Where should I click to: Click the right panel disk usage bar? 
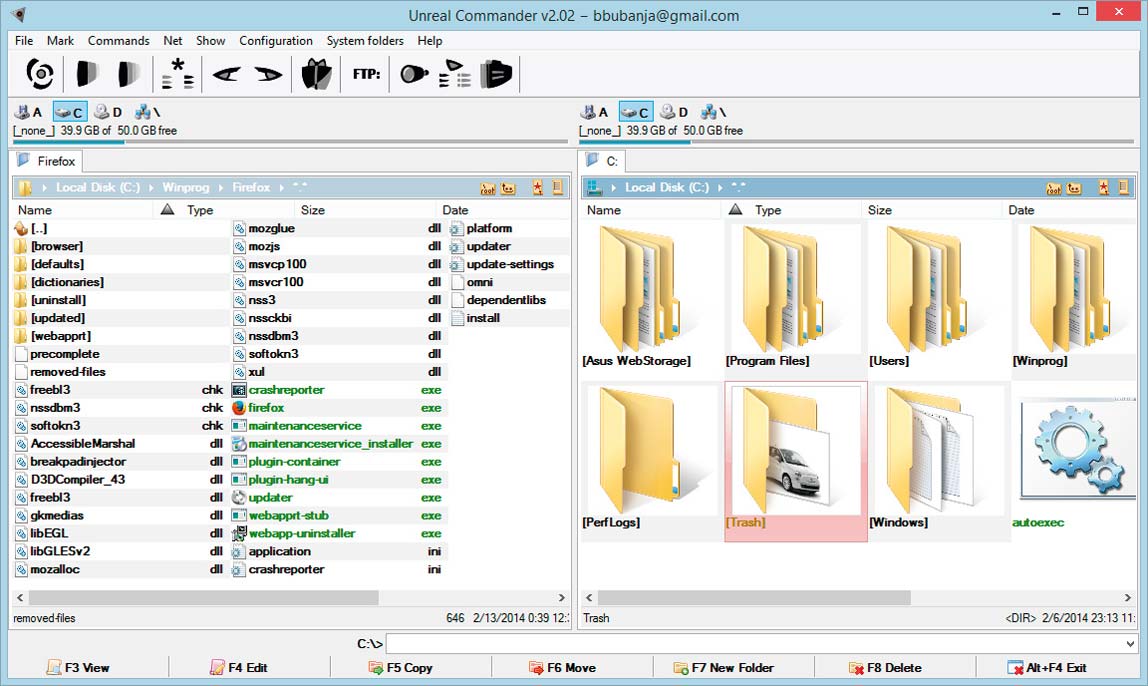(857, 142)
